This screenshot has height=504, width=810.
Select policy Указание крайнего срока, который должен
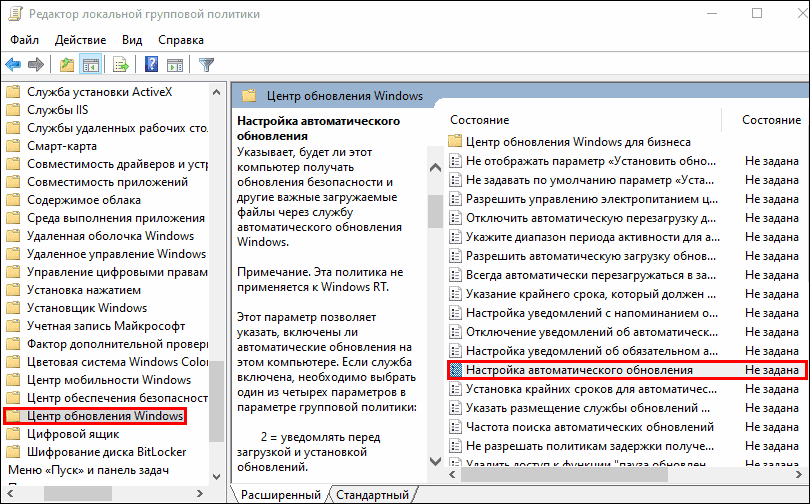pos(591,294)
